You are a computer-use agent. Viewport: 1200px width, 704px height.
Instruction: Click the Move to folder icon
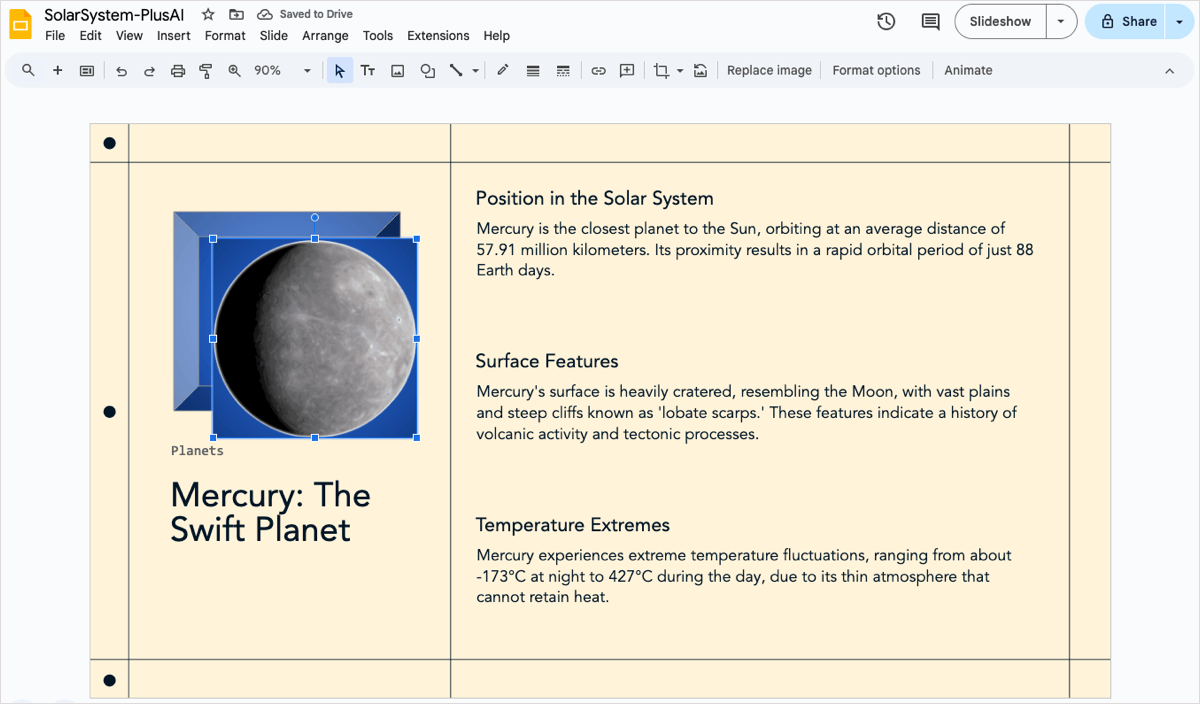pyautogui.click(x=236, y=14)
